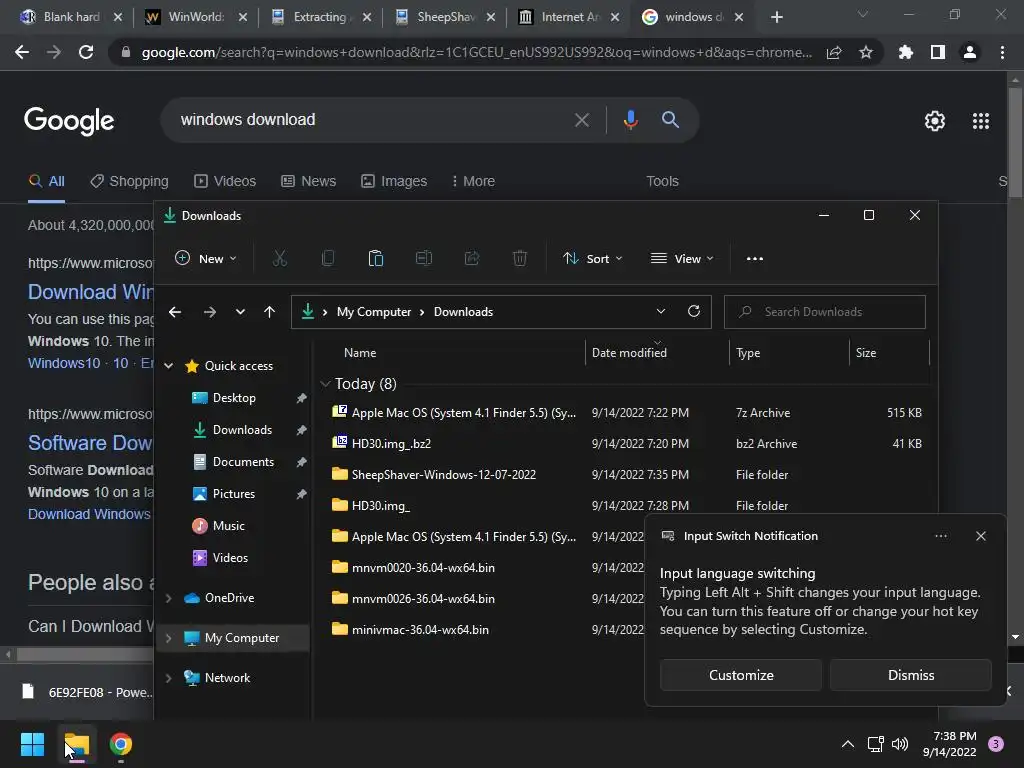The width and height of the screenshot is (1024, 768).
Task: Start Google voice search microphone
Action: (630, 120)
